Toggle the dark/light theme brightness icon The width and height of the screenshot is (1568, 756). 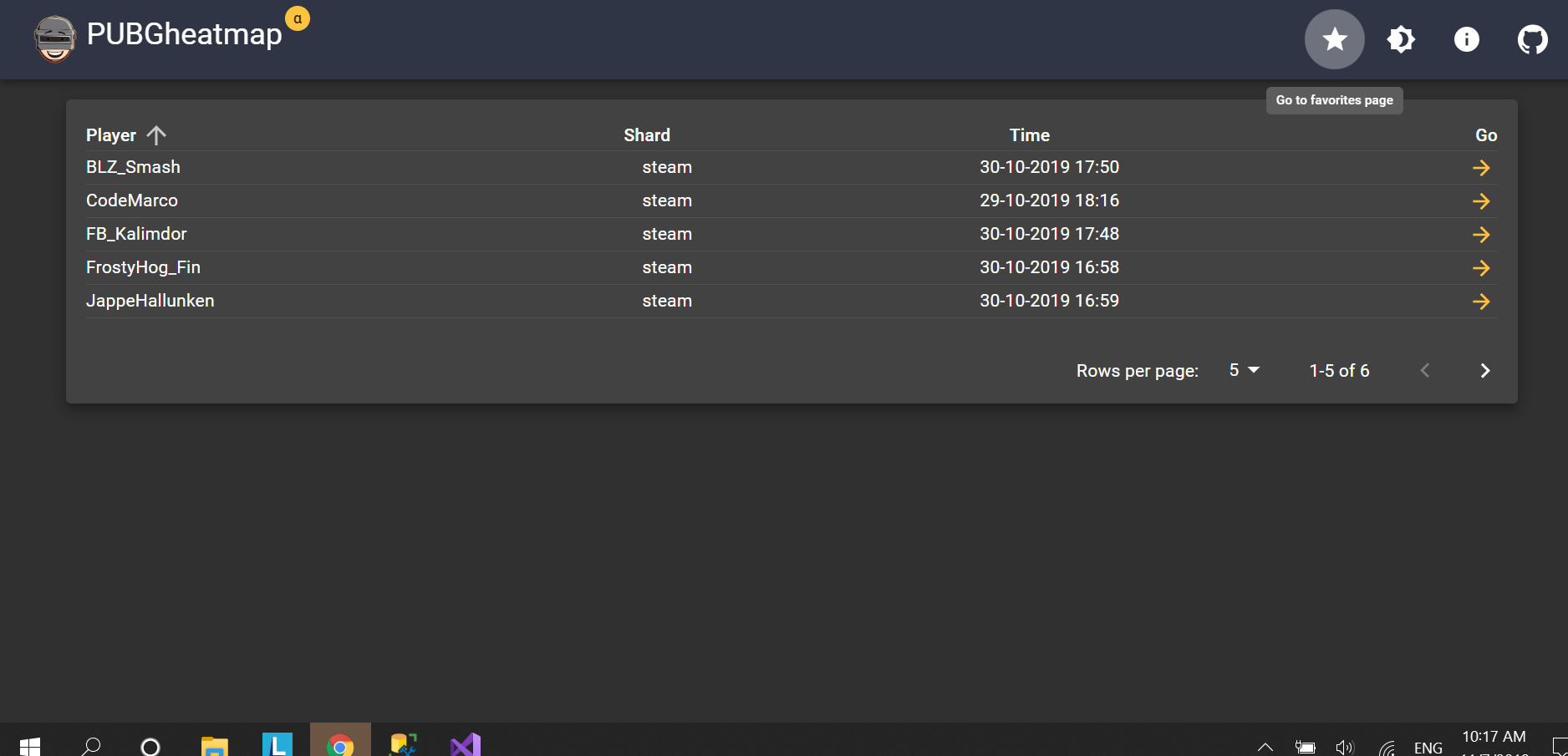[1401, 39]
